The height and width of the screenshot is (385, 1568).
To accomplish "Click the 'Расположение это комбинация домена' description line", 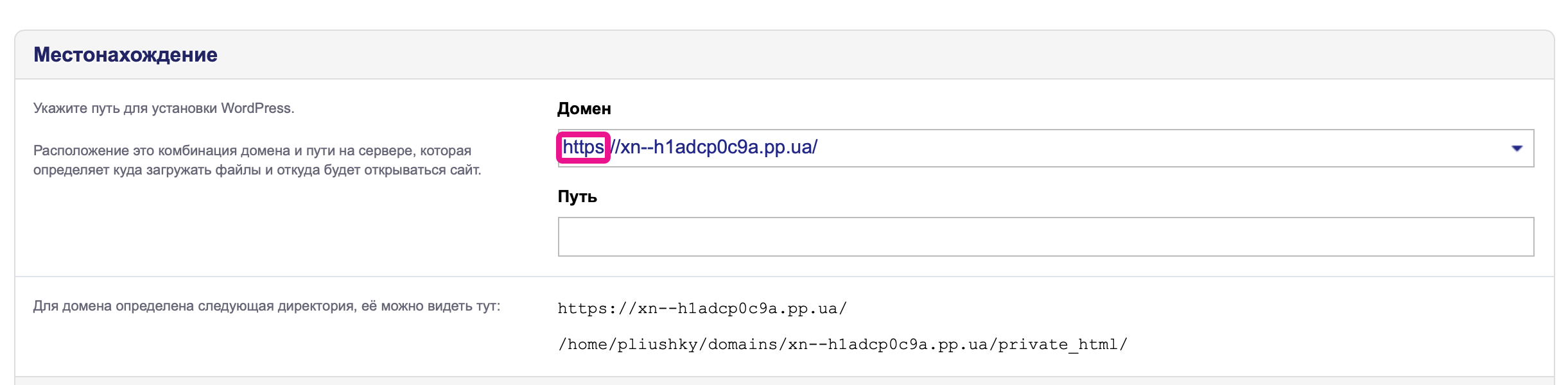I will coord(252,151).
